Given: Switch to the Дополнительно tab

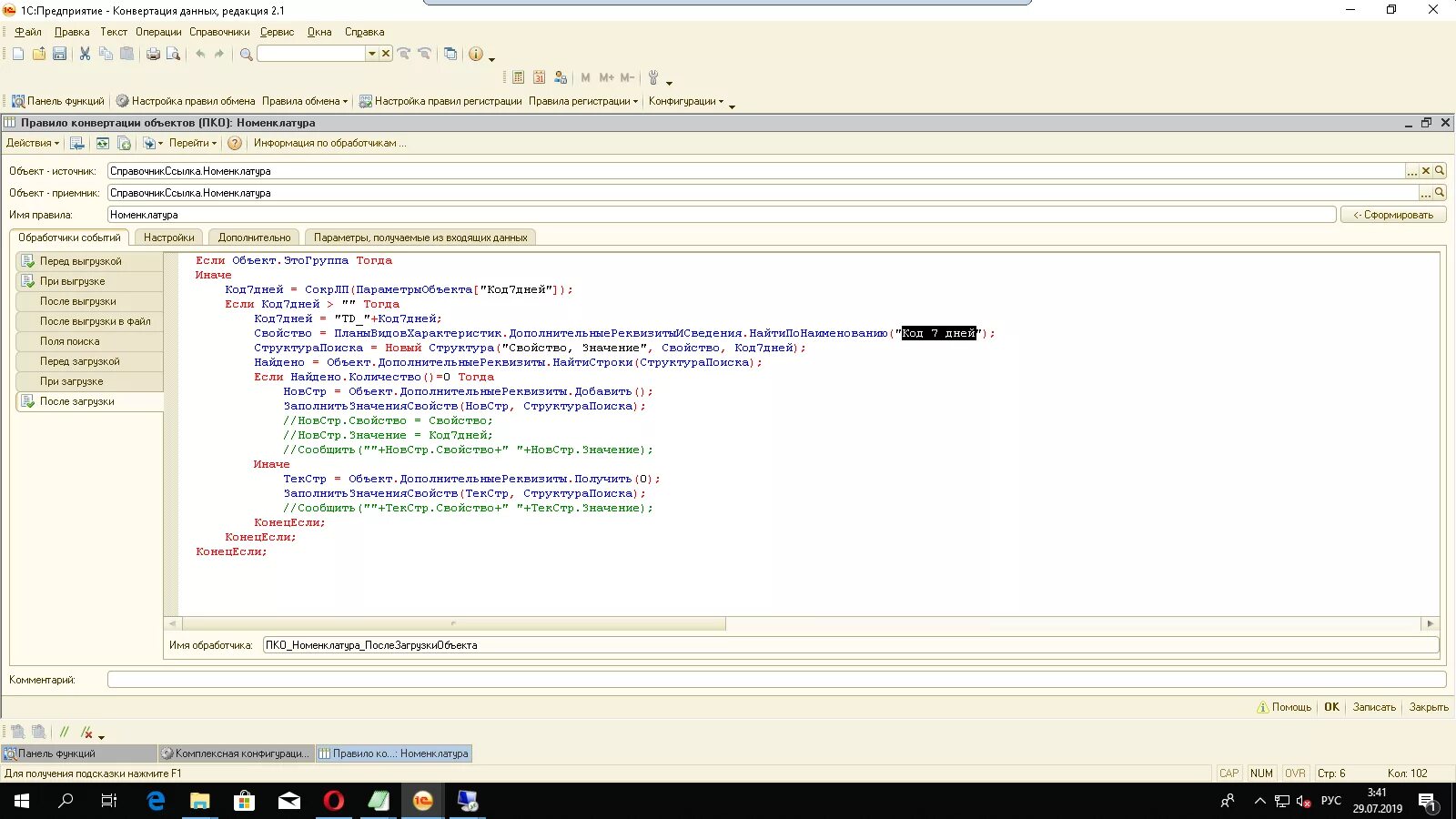Looking at the screenshot, I should pyautogui.click(x=255, y=238).
